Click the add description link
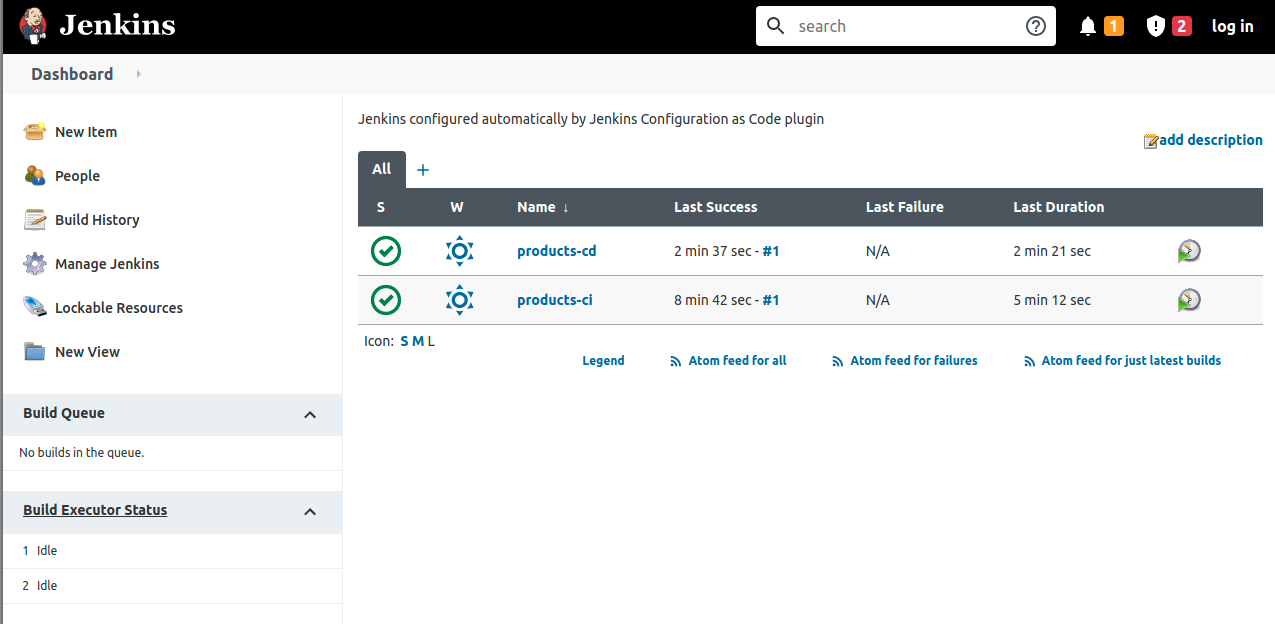Image resolution: width=1275 pixels, height=624 pixels. pos(1211,140)
